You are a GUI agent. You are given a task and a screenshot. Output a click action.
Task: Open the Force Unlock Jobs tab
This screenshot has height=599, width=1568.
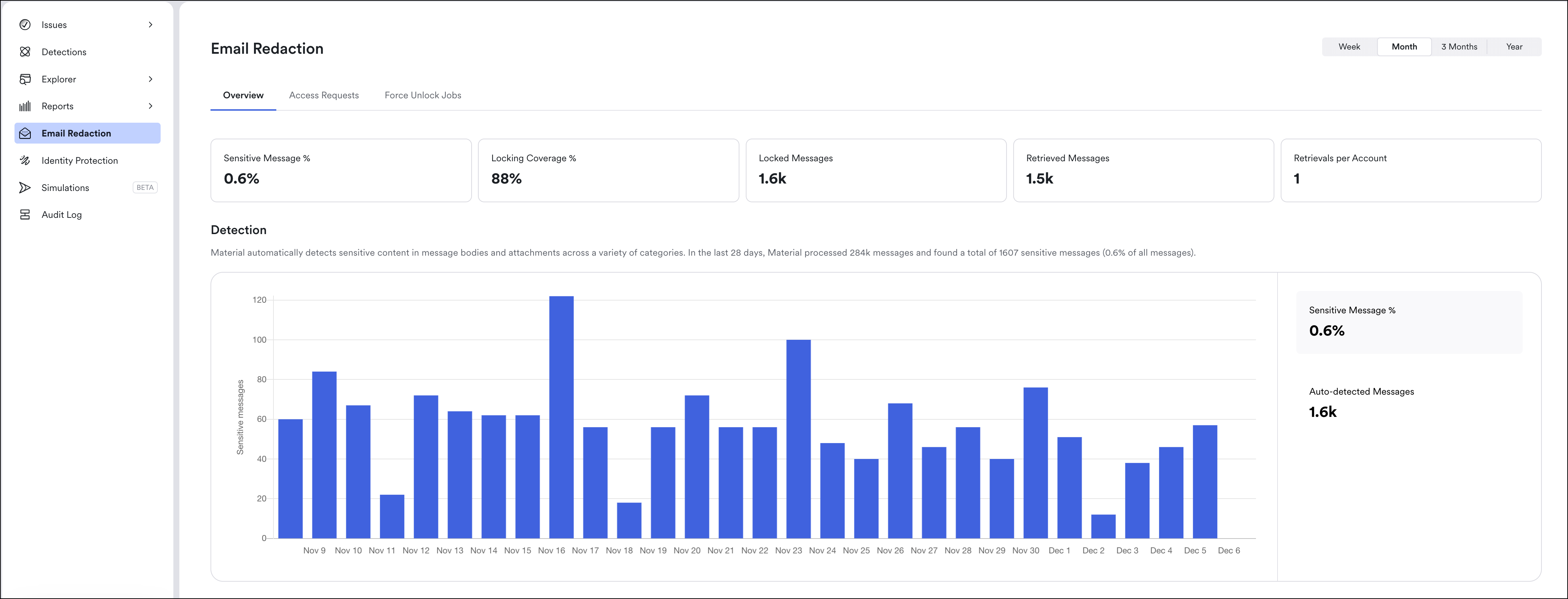click(423, 95)
